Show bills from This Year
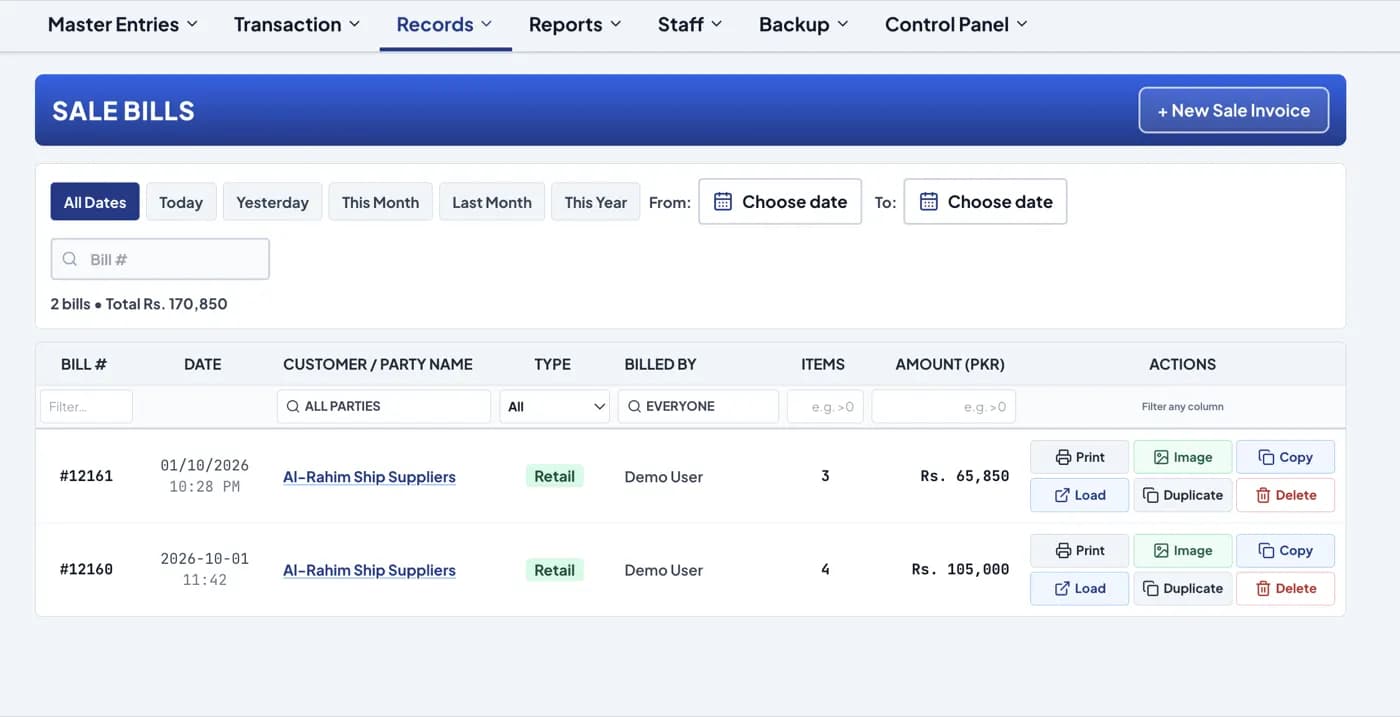 (596, 202)
